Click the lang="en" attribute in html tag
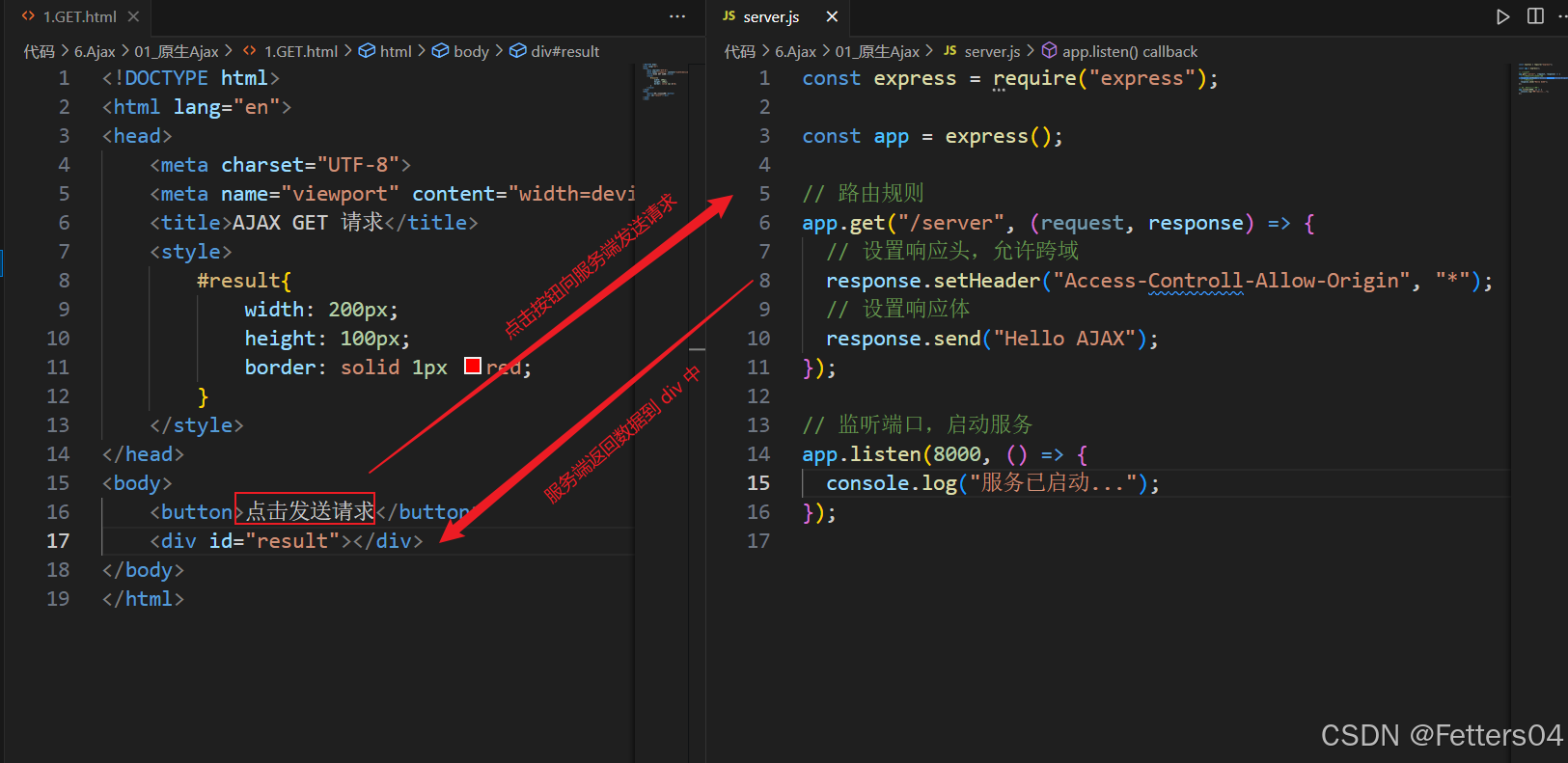Image resolution: width=1568 pixels, height=763 pixels. 226,107
